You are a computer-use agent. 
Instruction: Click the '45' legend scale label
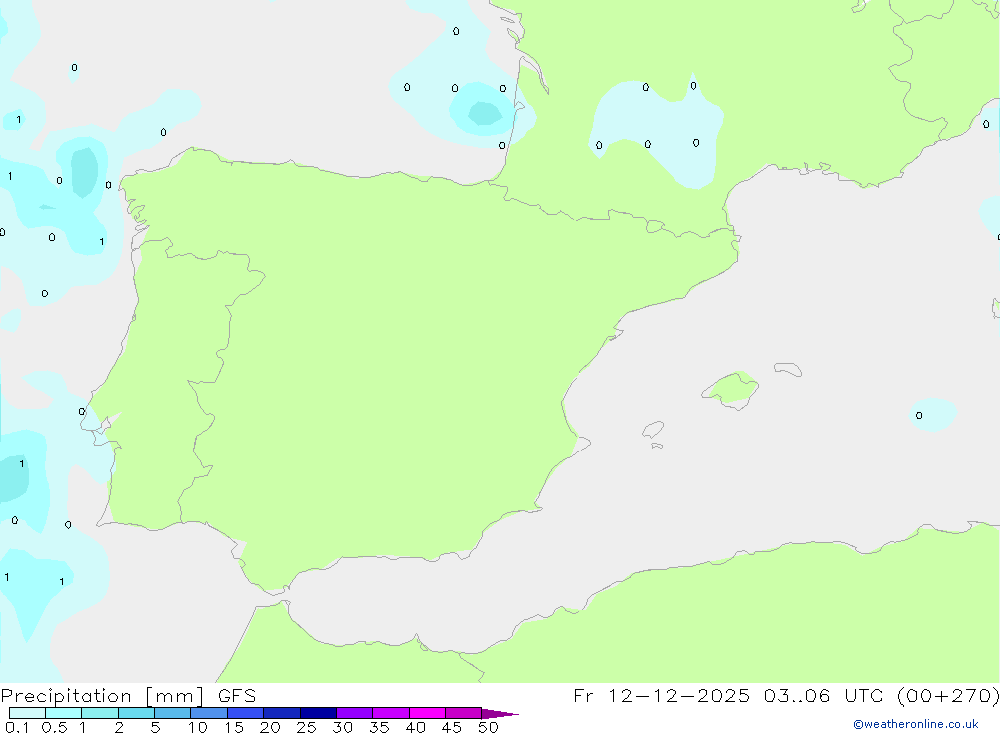452,727
